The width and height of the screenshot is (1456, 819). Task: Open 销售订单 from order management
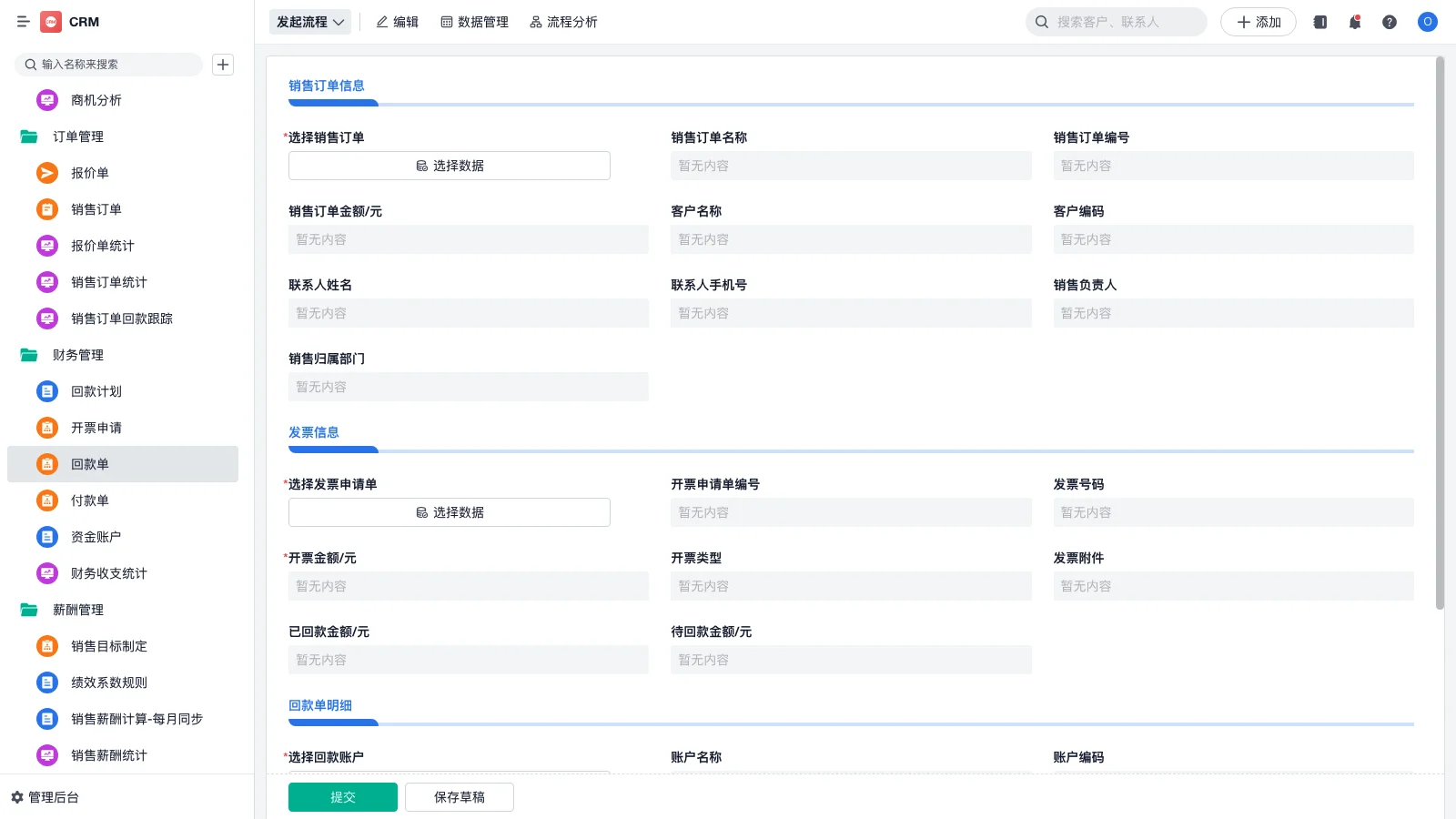97,209
